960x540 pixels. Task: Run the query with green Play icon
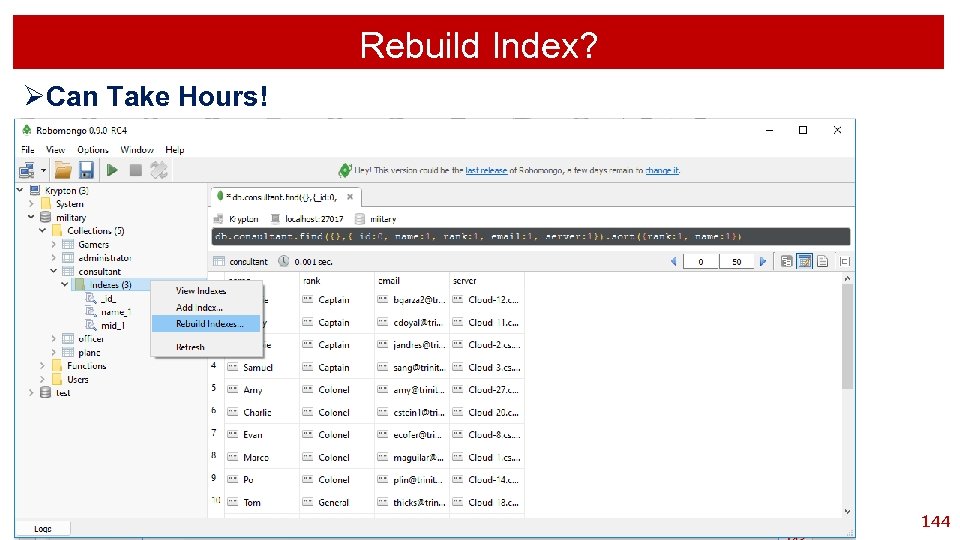pyautogui.click(x=112, y=170)
